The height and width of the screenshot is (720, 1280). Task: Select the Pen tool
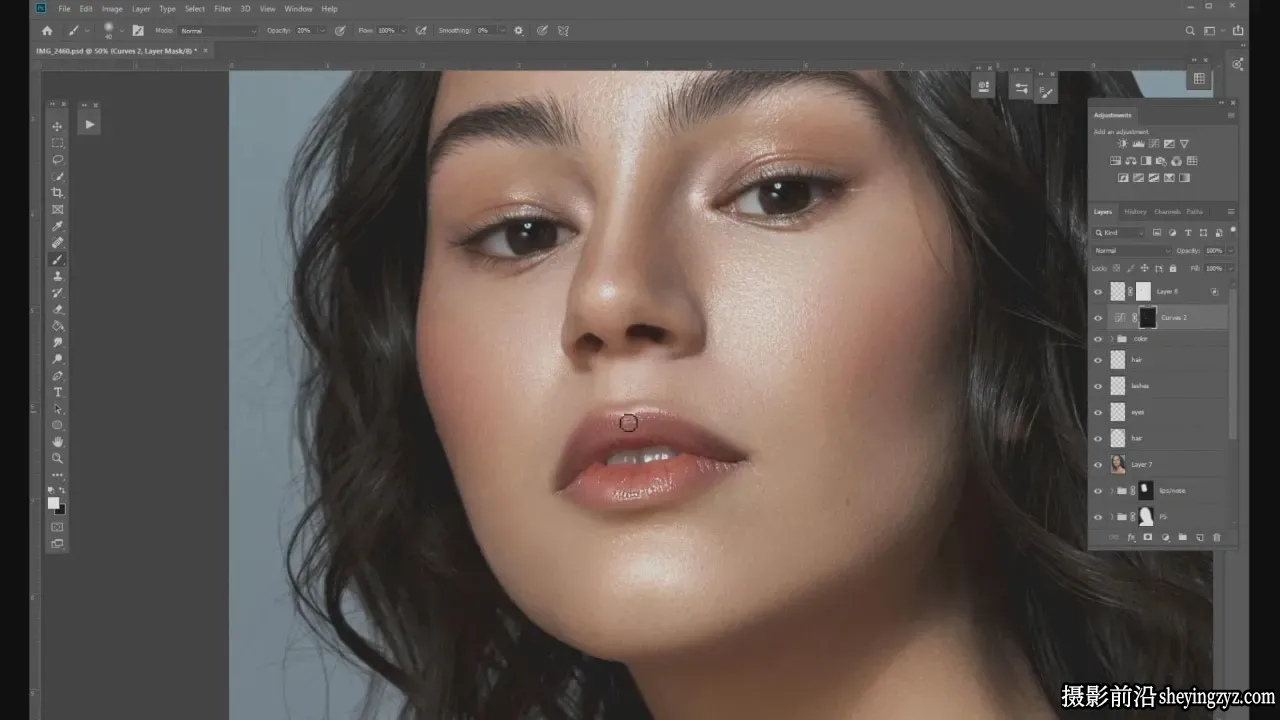tap(57, 376)
